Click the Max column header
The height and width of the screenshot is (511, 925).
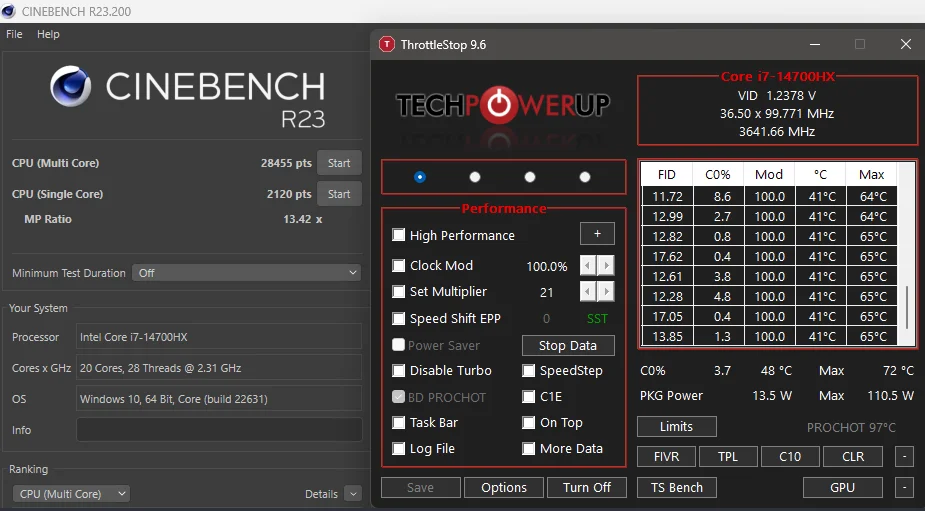click(x=871, y=175)
